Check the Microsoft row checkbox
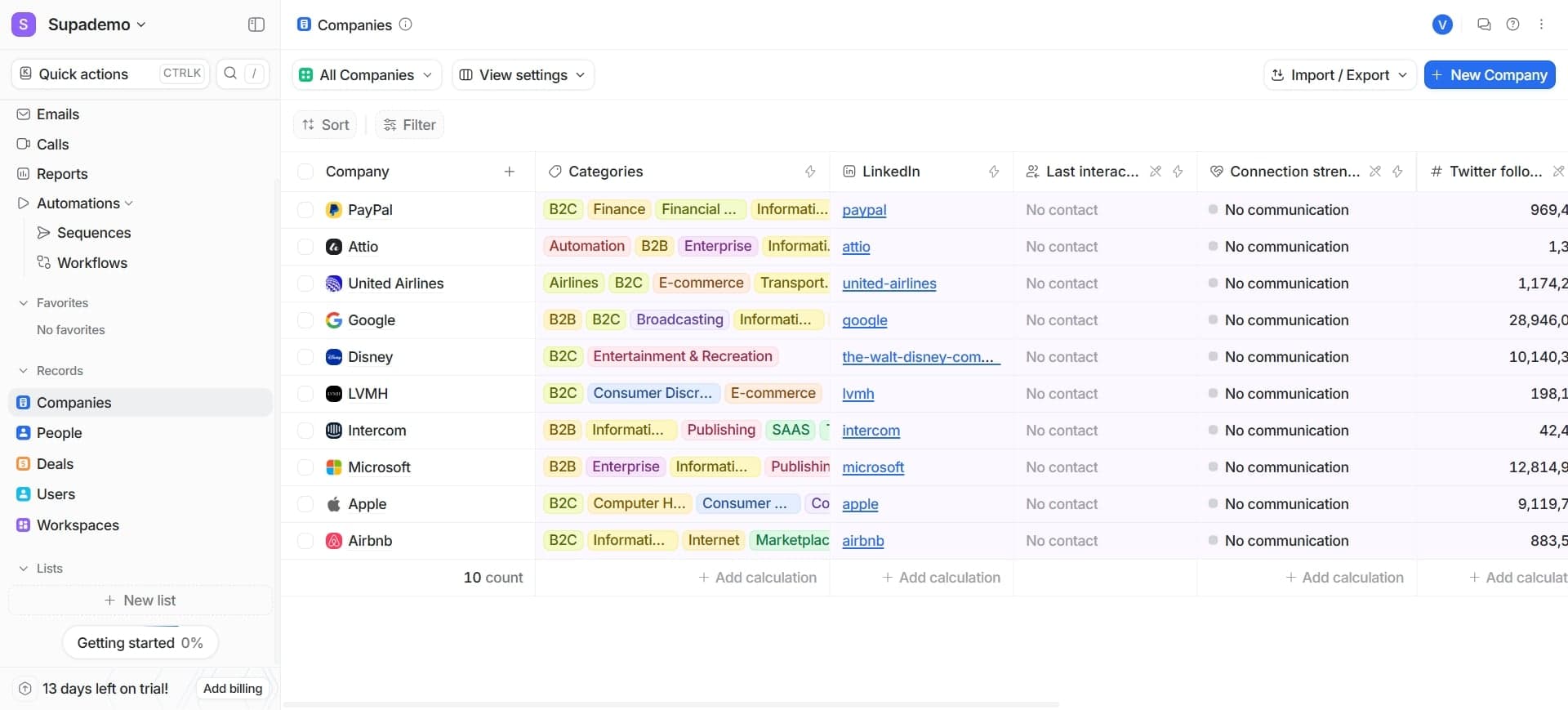The width and height of the screenshot is (1568, 710). click(x=305, y=467)
